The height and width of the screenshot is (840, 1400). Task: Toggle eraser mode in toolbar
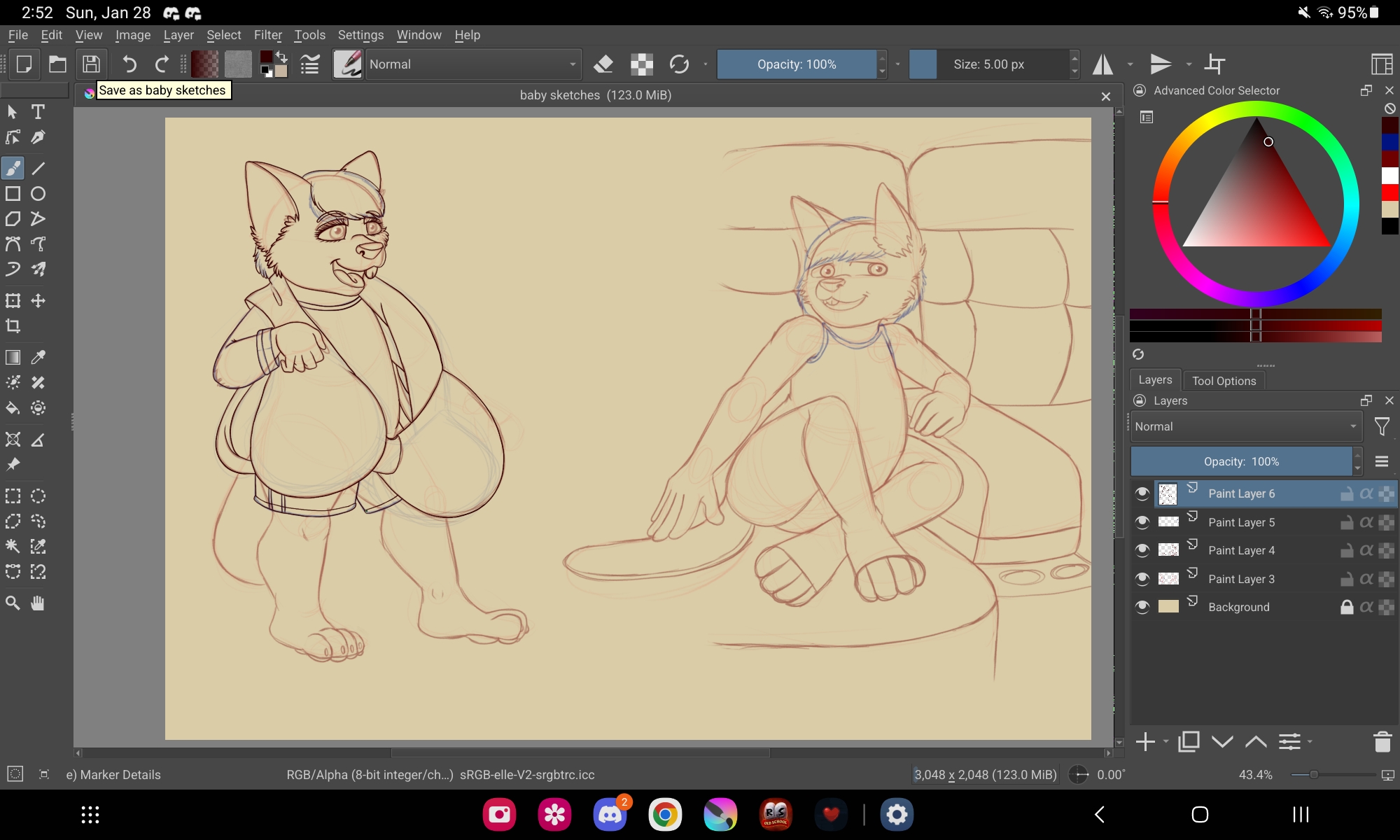603,64
